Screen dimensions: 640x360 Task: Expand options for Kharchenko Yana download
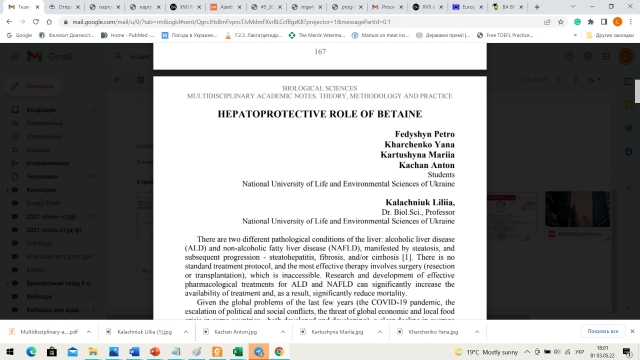click(477, 332)
